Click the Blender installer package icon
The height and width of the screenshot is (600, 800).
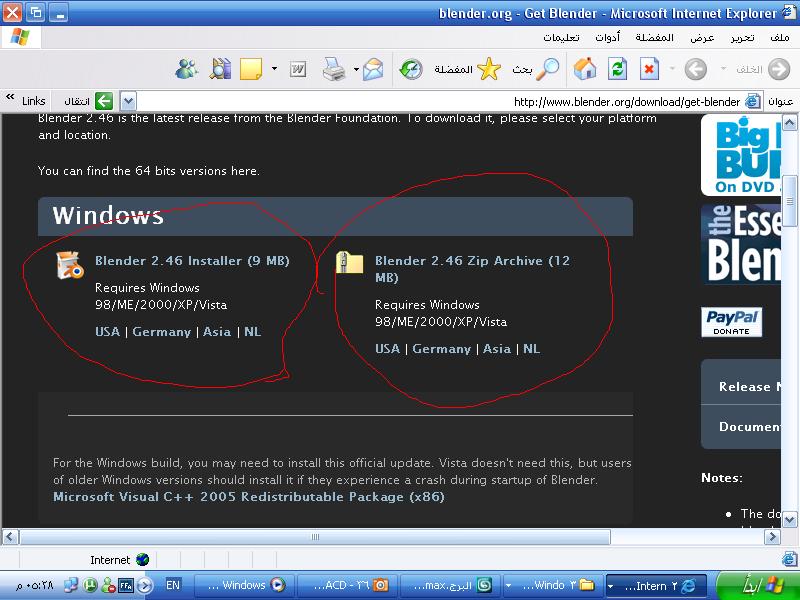70,265
